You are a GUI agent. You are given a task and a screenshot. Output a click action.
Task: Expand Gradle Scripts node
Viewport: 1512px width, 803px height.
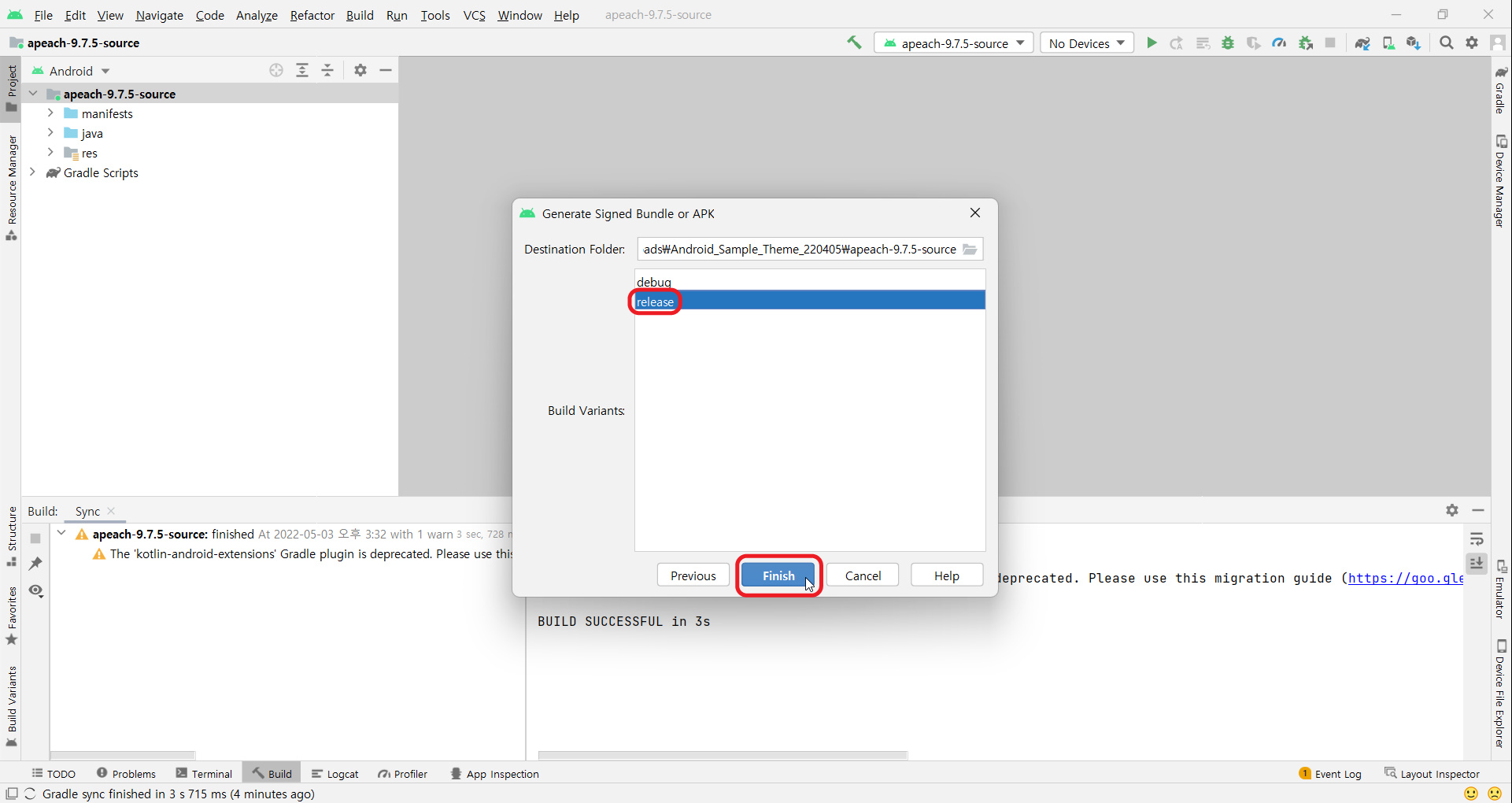(x=32, y=172)
